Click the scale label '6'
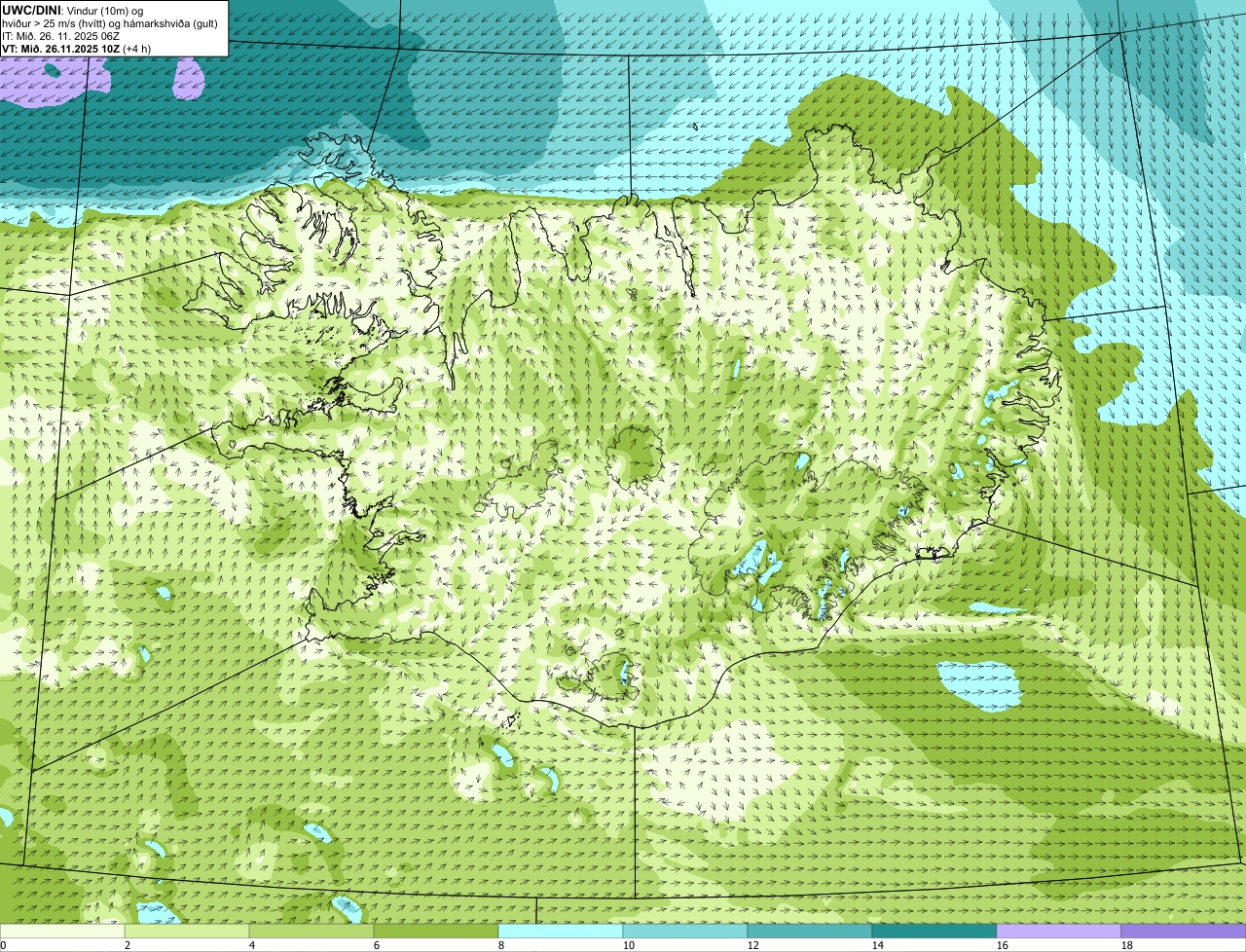1246x952 pixels. pos(377,945)
